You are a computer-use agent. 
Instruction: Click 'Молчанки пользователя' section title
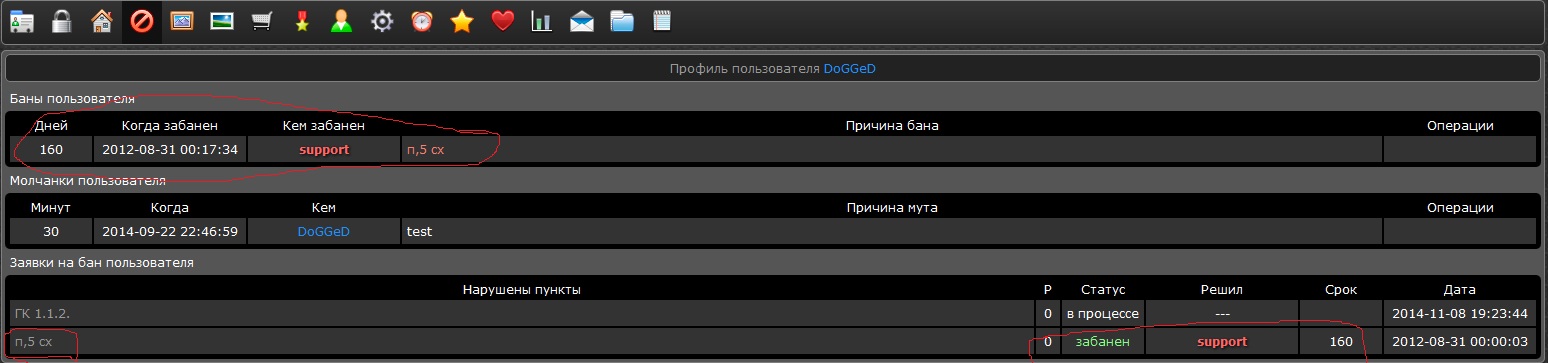pyautogui.click(x=87, y=181)
